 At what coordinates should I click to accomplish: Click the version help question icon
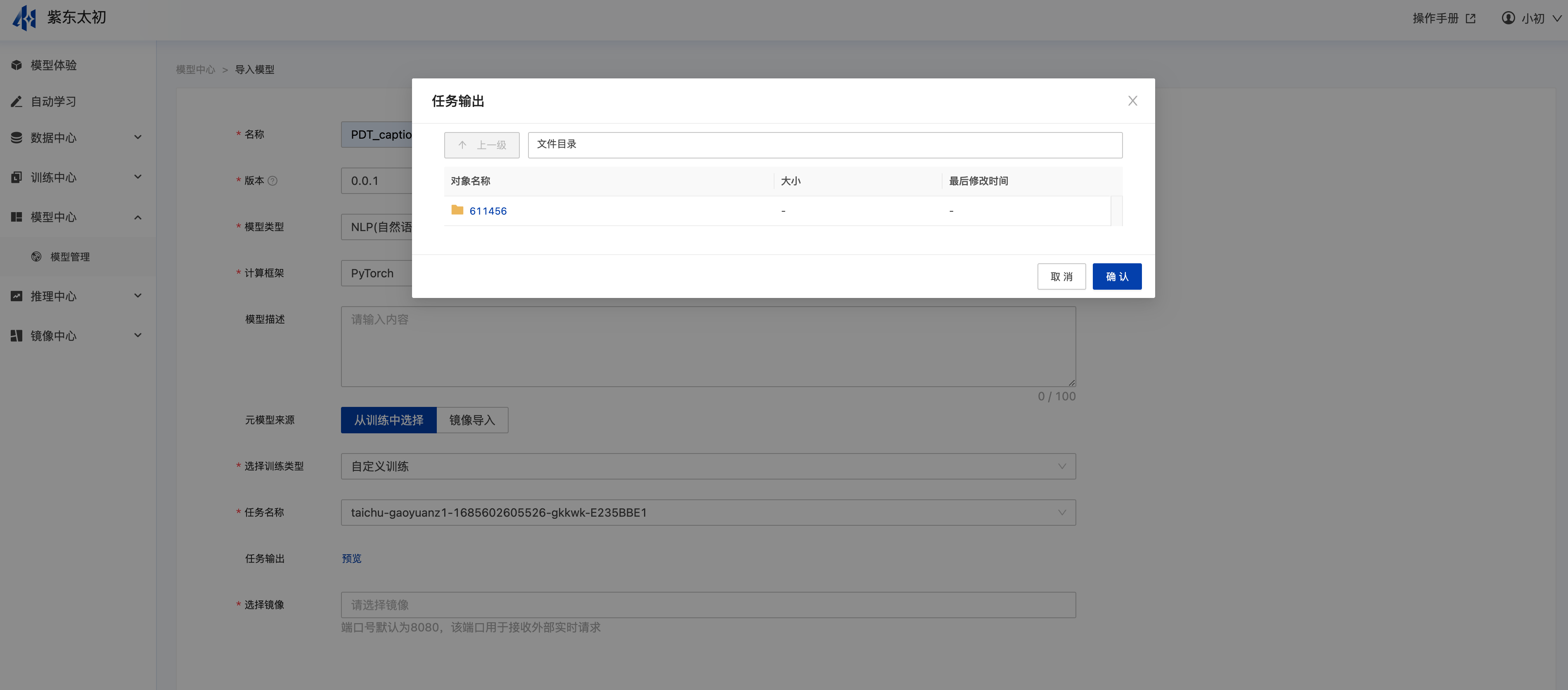273,181
